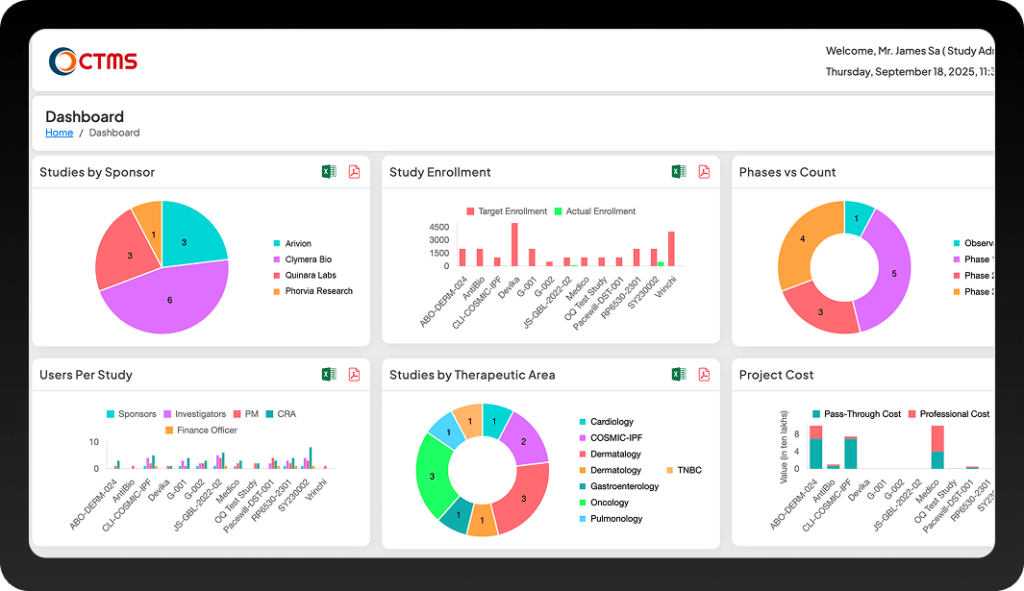
Task: Export Studies by Therapeutic Area to Excel
Action: click(679, 374)
